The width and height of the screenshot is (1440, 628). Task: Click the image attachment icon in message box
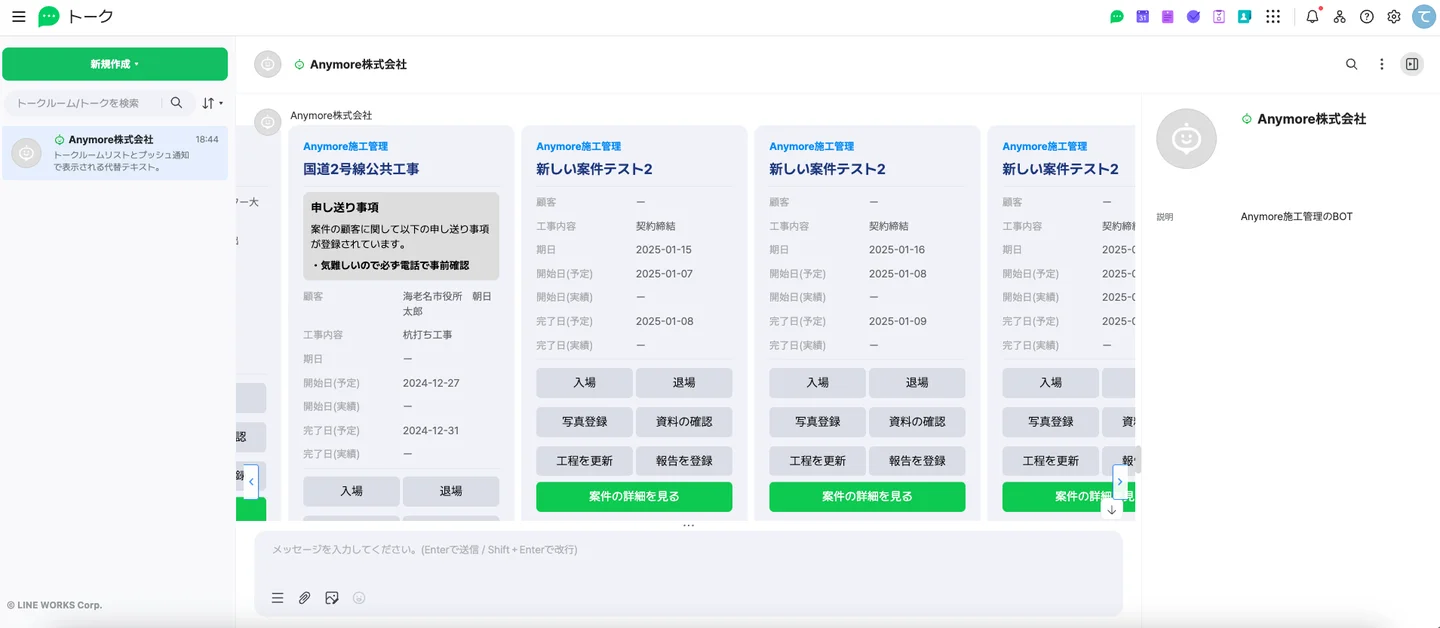[332, 598]
